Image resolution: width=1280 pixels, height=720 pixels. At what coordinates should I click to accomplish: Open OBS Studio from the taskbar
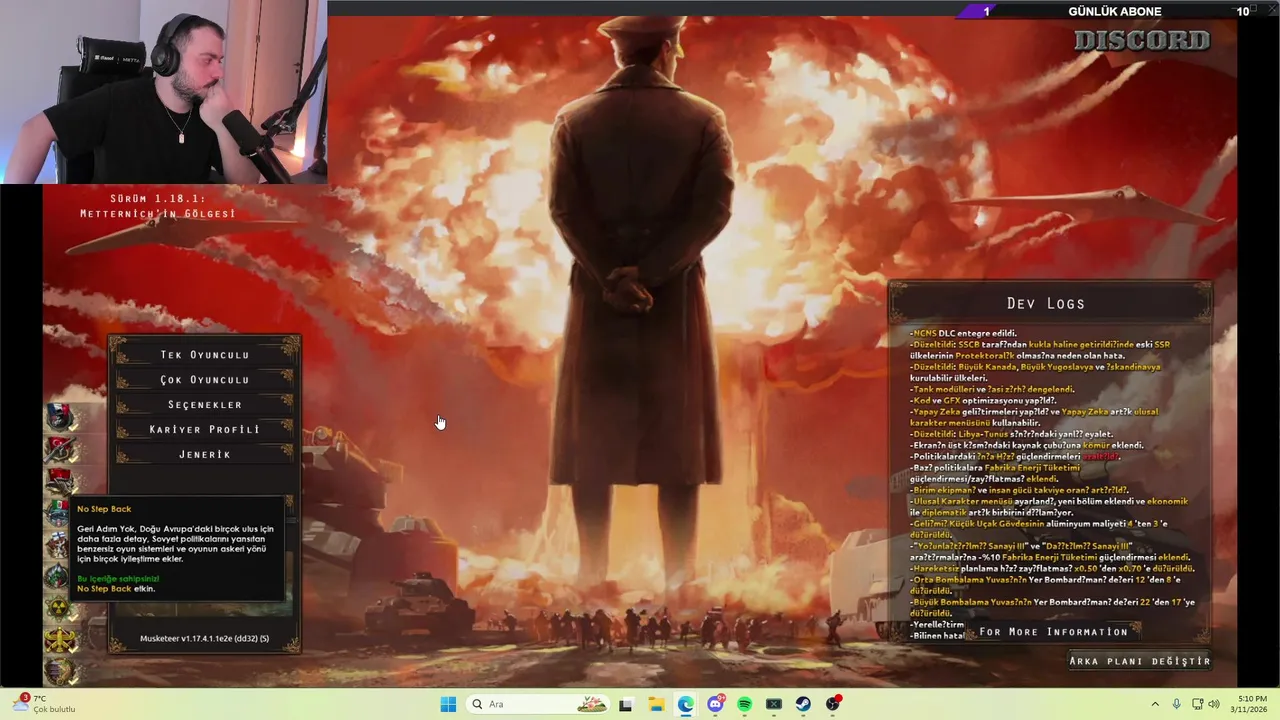click(x=833, y=704)
